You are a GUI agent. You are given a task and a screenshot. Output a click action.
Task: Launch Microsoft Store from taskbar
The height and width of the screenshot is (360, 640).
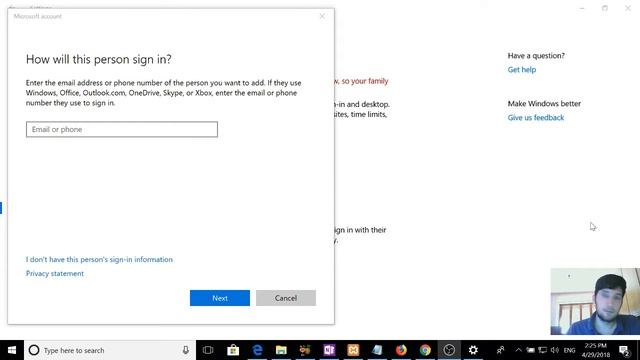[233, 350]
